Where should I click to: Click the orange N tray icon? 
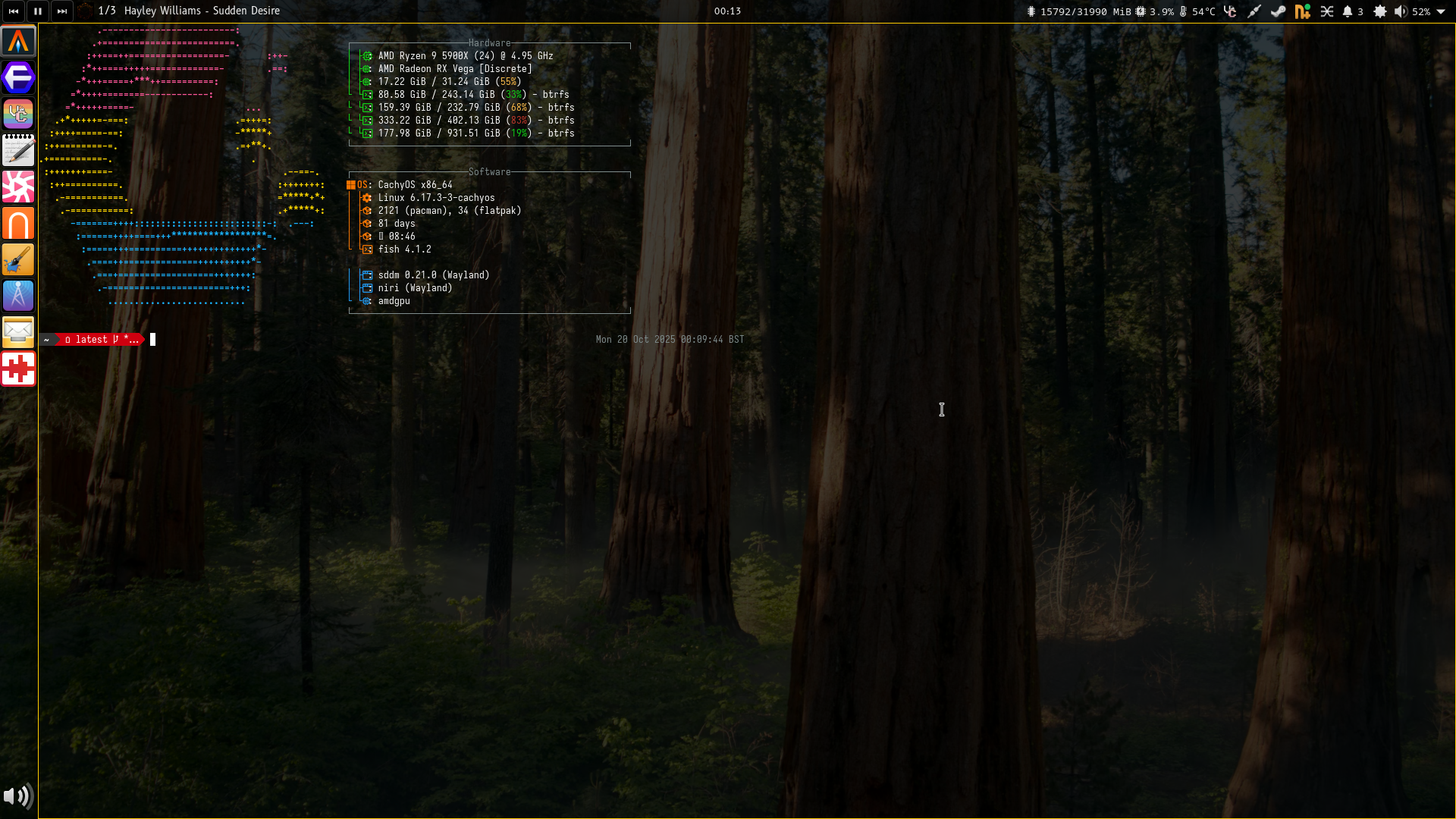[x=1302, y=11]
